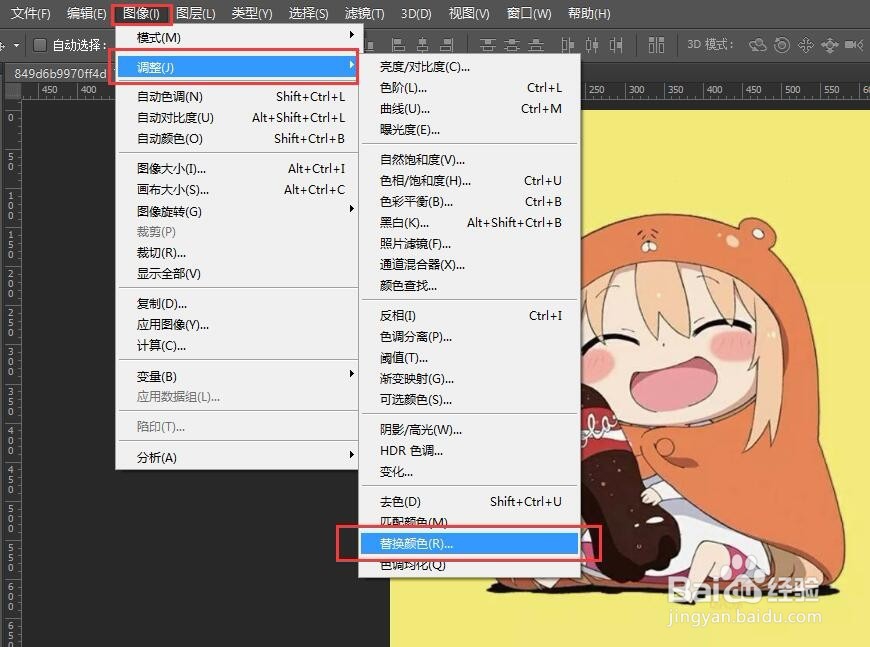The width and height of the screenshot is (870, 647).
Task: Select the 3D rotate object icon
Action: (x=757, y=45)
